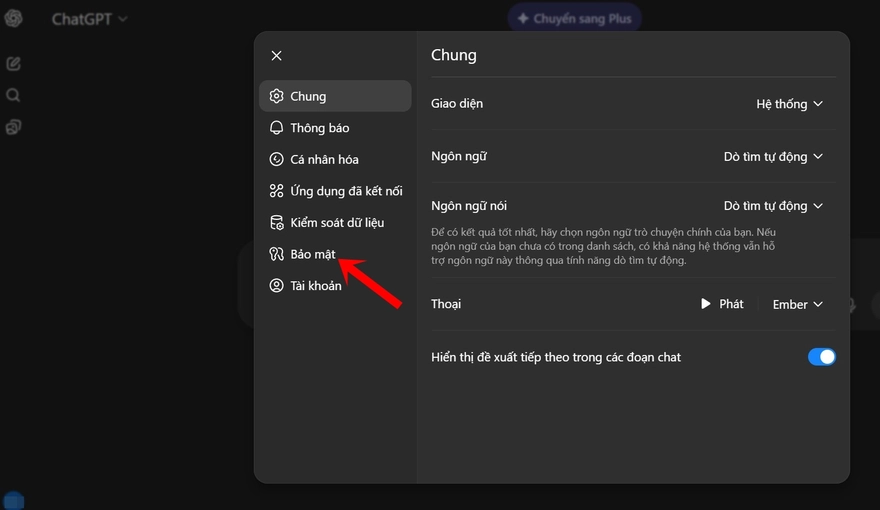The height and width of the screenshot is (510, 880).
Task: Switch to the Bảo mật tab
Action: tap(312, 254)
